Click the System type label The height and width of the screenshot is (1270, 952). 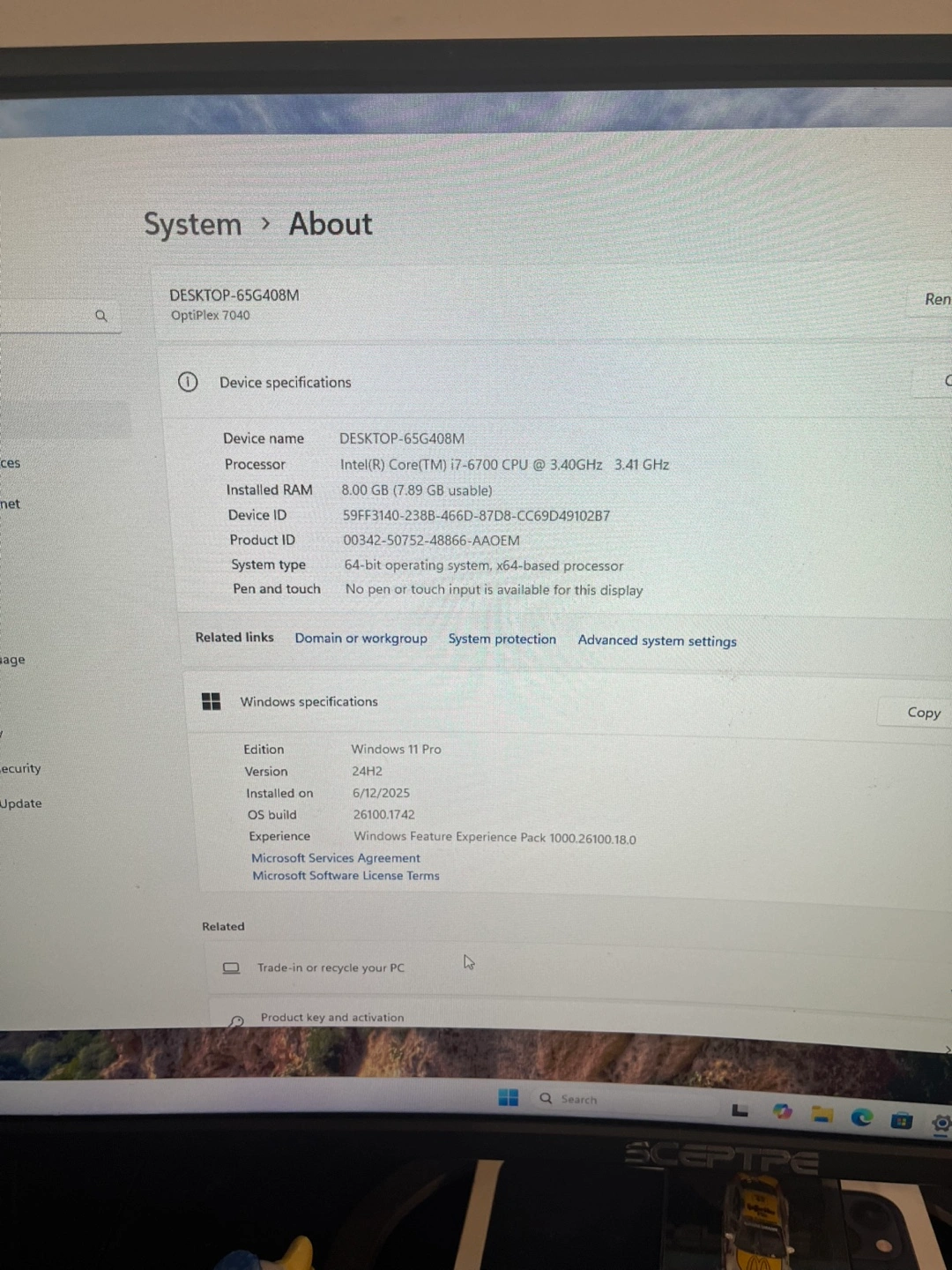coord(268,564)
